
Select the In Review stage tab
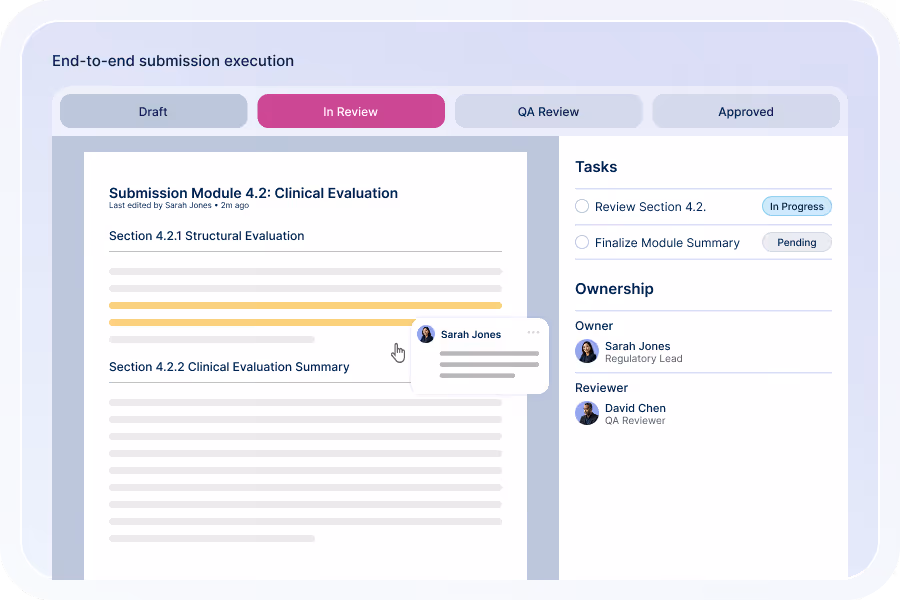(x=351, y=111)
